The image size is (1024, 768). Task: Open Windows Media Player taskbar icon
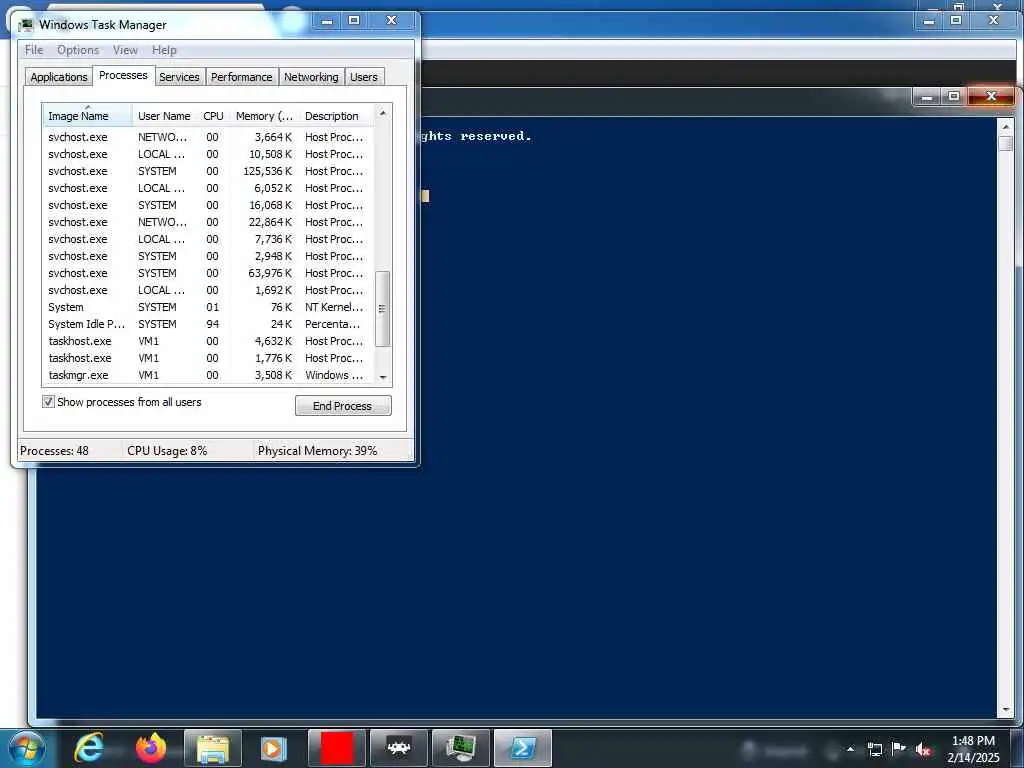274,748
